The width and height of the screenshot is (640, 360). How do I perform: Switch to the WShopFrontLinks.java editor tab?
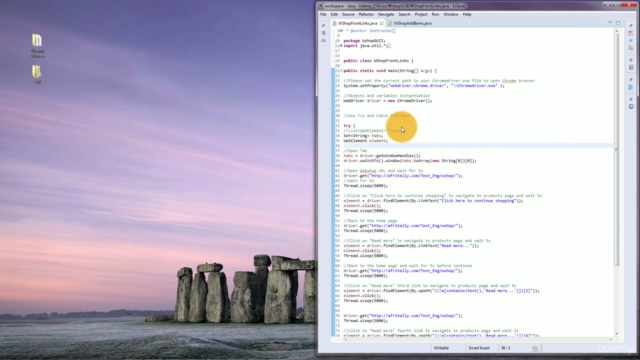(x=358, y=23)
